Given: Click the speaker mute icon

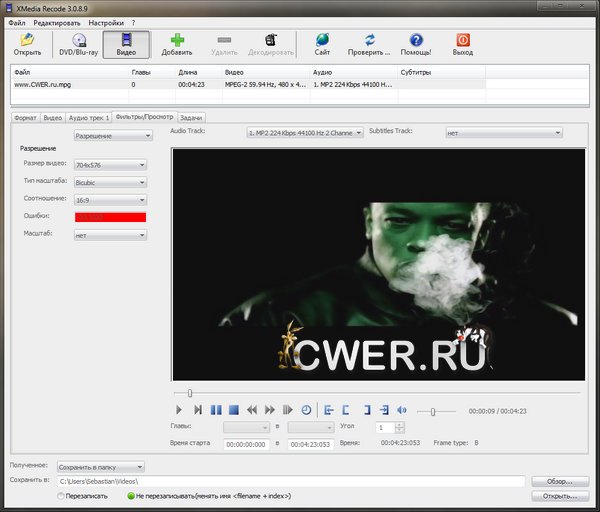Looking at the screenshot, I should pos(402,410).
